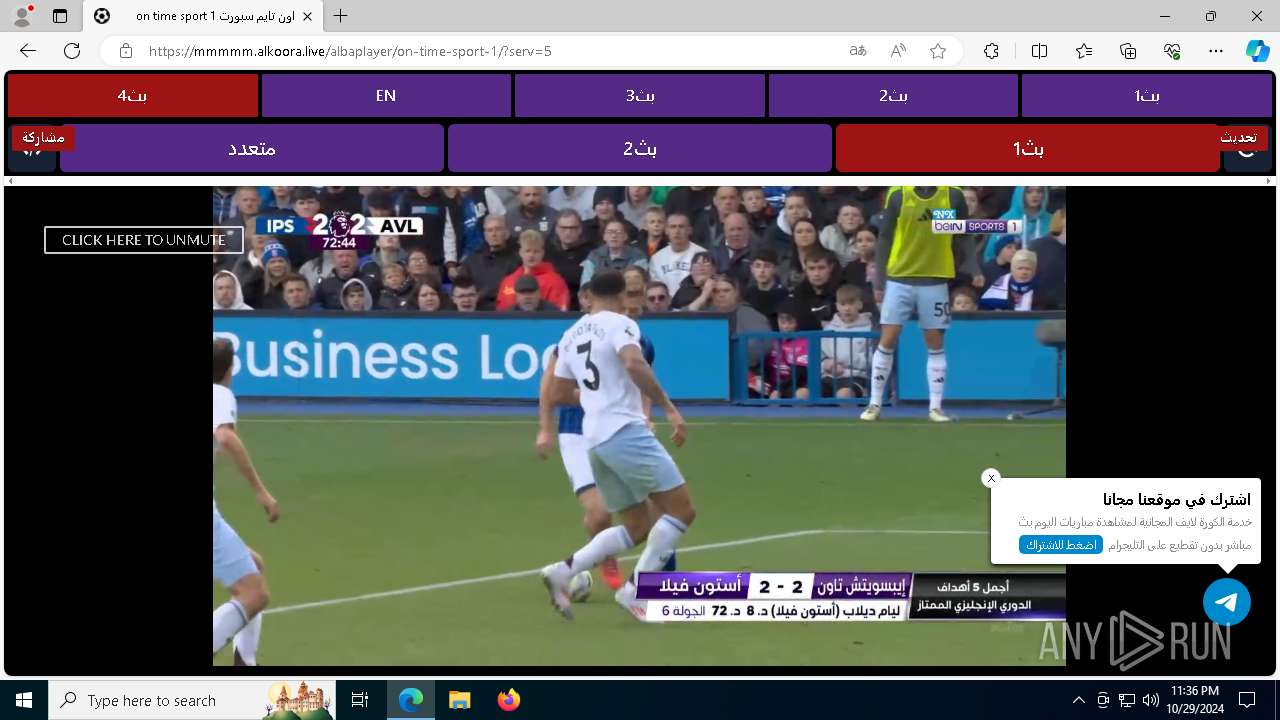Choose the متعدد multi stream button
Screen dimensions: 1280x720
click(252, 148)
